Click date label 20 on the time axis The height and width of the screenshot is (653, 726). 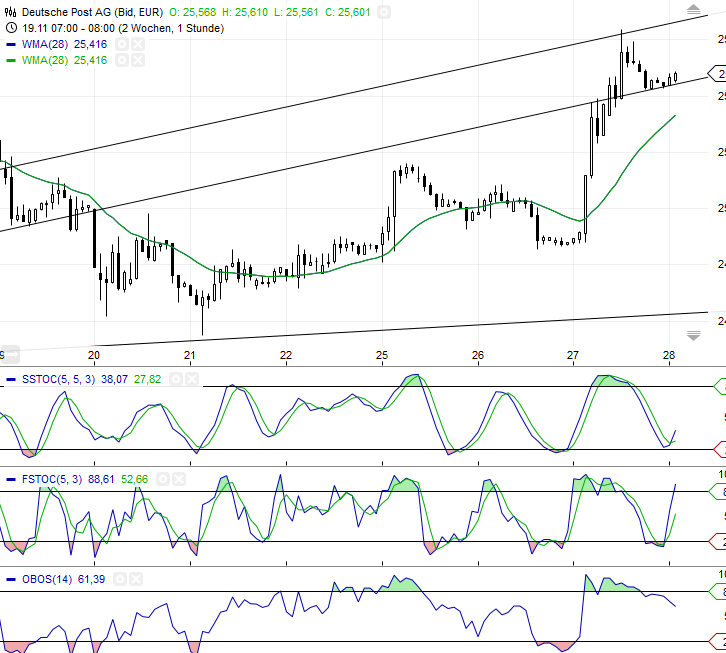click(x=94, y=355)
